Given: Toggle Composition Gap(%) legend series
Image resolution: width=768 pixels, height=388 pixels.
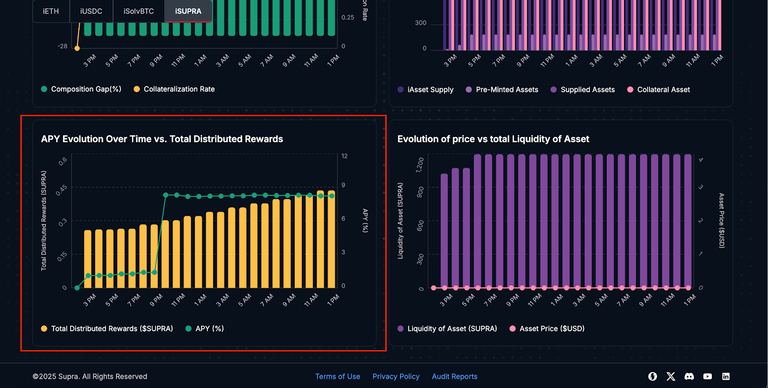Looking at the screenshot, I should (81, 89).
